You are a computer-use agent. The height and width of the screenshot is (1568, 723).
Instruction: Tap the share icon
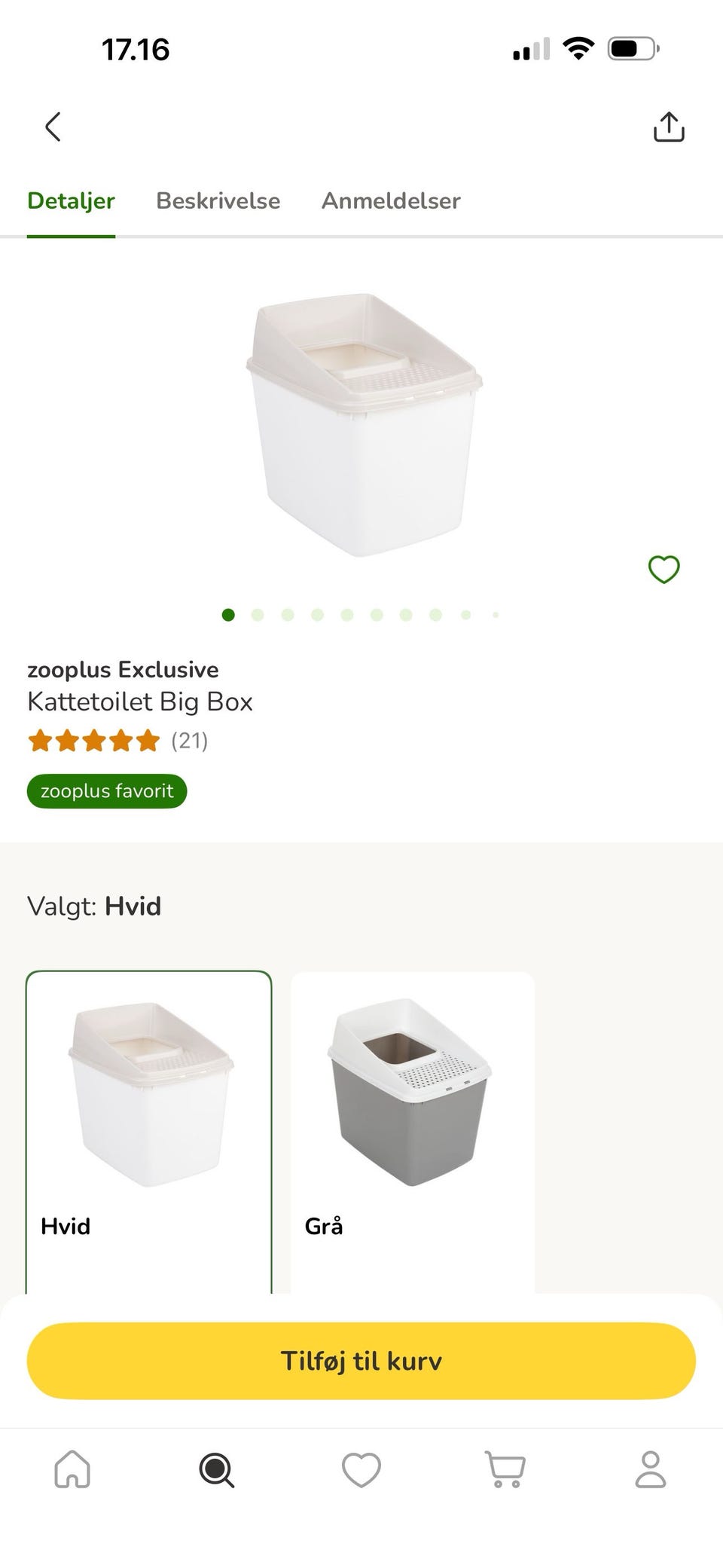click(668, 127)
